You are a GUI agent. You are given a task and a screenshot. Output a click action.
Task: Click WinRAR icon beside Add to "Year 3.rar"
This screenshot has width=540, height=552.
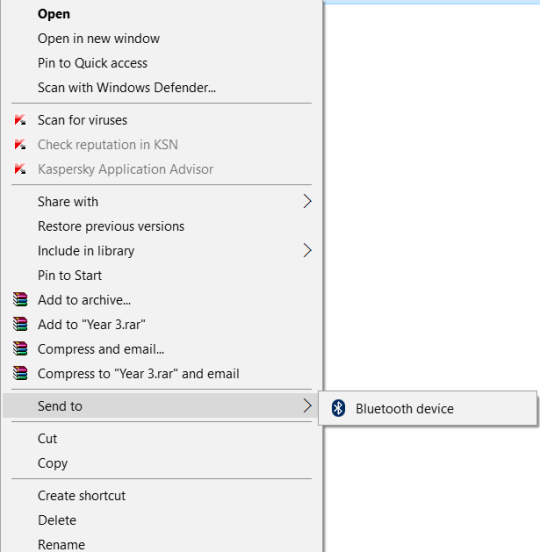point(20,324)
